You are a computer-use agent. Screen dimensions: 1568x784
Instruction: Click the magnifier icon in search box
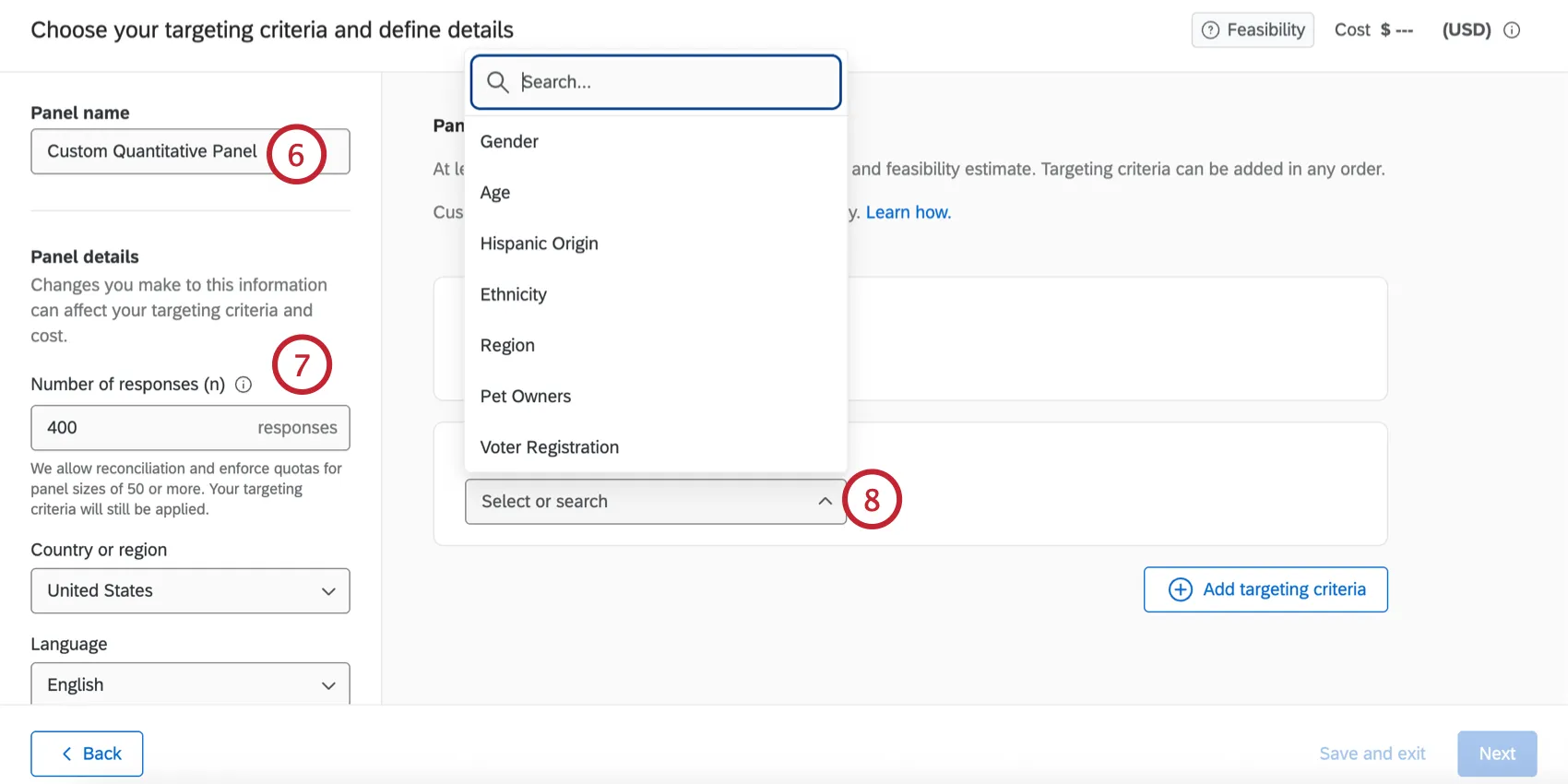click(498, 82)
